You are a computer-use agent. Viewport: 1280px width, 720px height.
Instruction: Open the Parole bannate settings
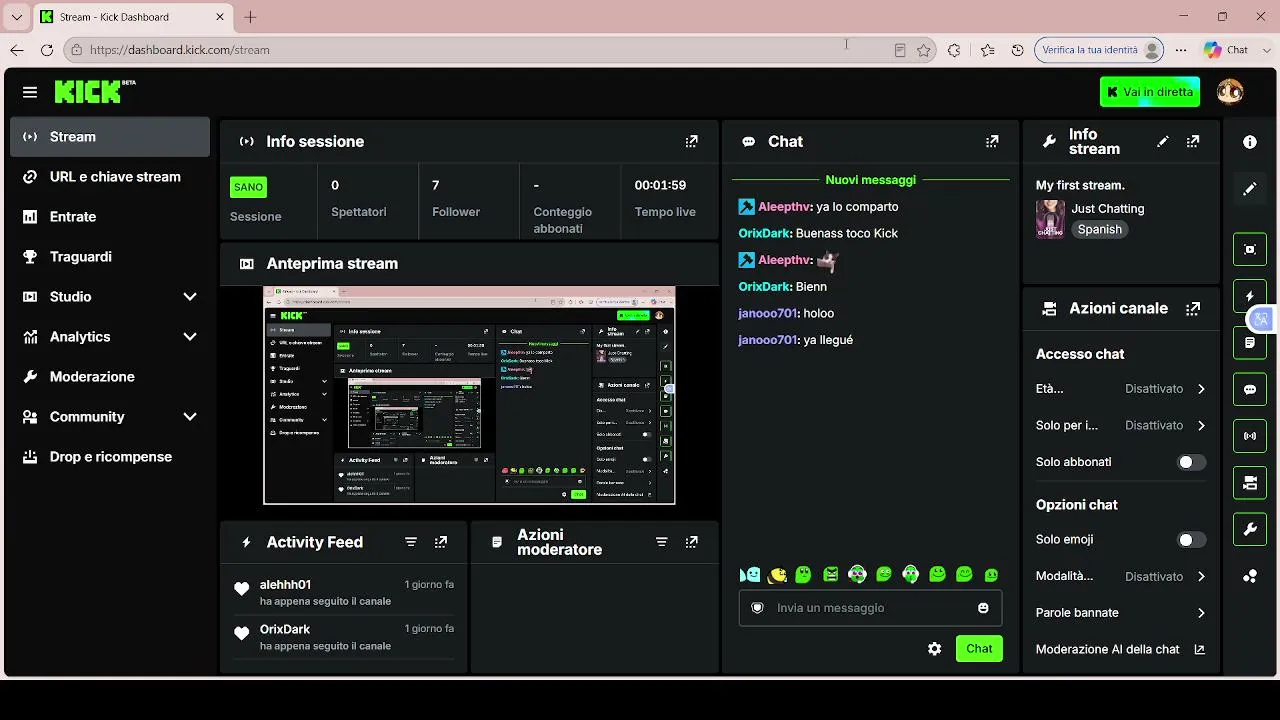point(1120,613)
